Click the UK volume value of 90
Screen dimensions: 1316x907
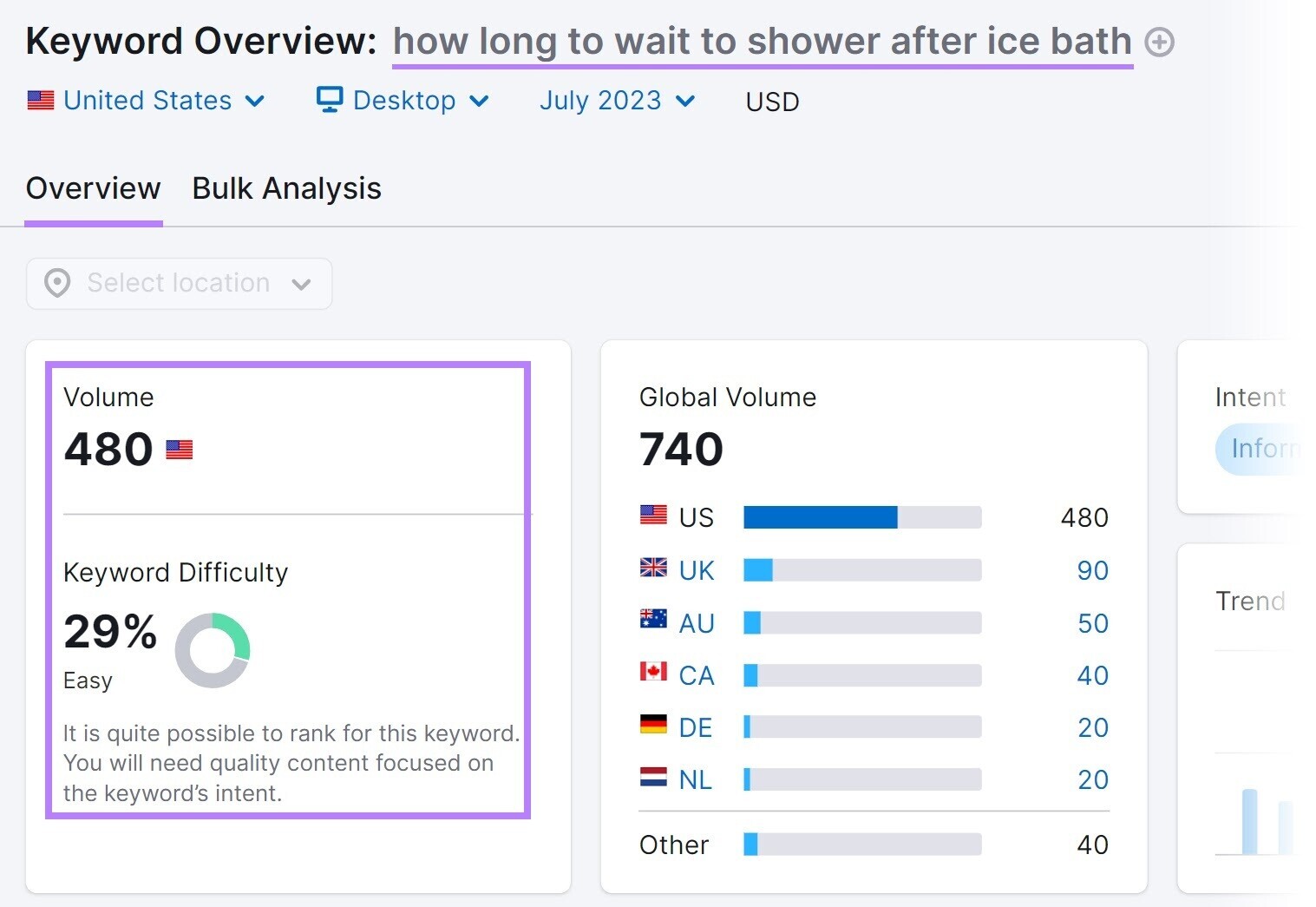click(1092, 570)
